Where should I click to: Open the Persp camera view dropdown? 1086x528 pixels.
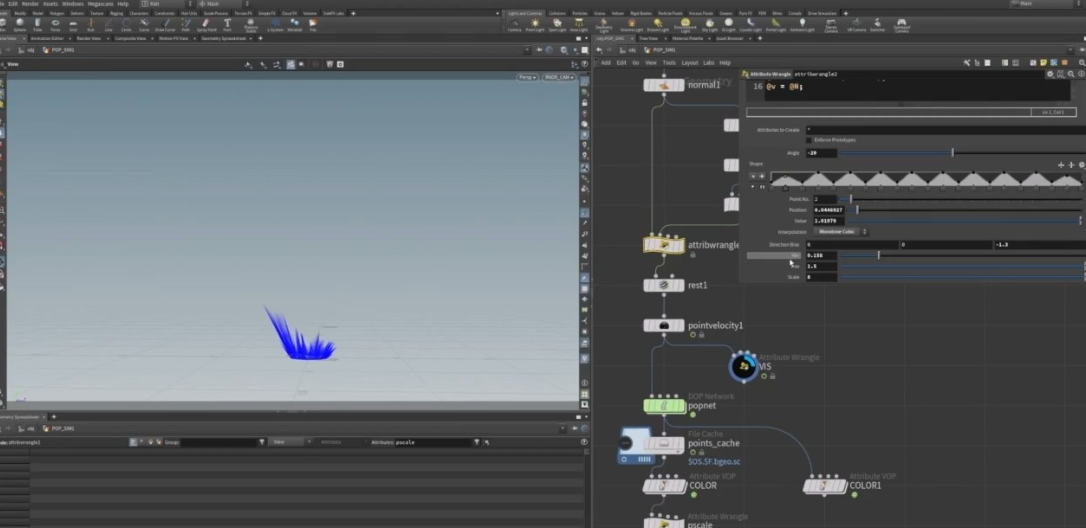tap(526, 77)
